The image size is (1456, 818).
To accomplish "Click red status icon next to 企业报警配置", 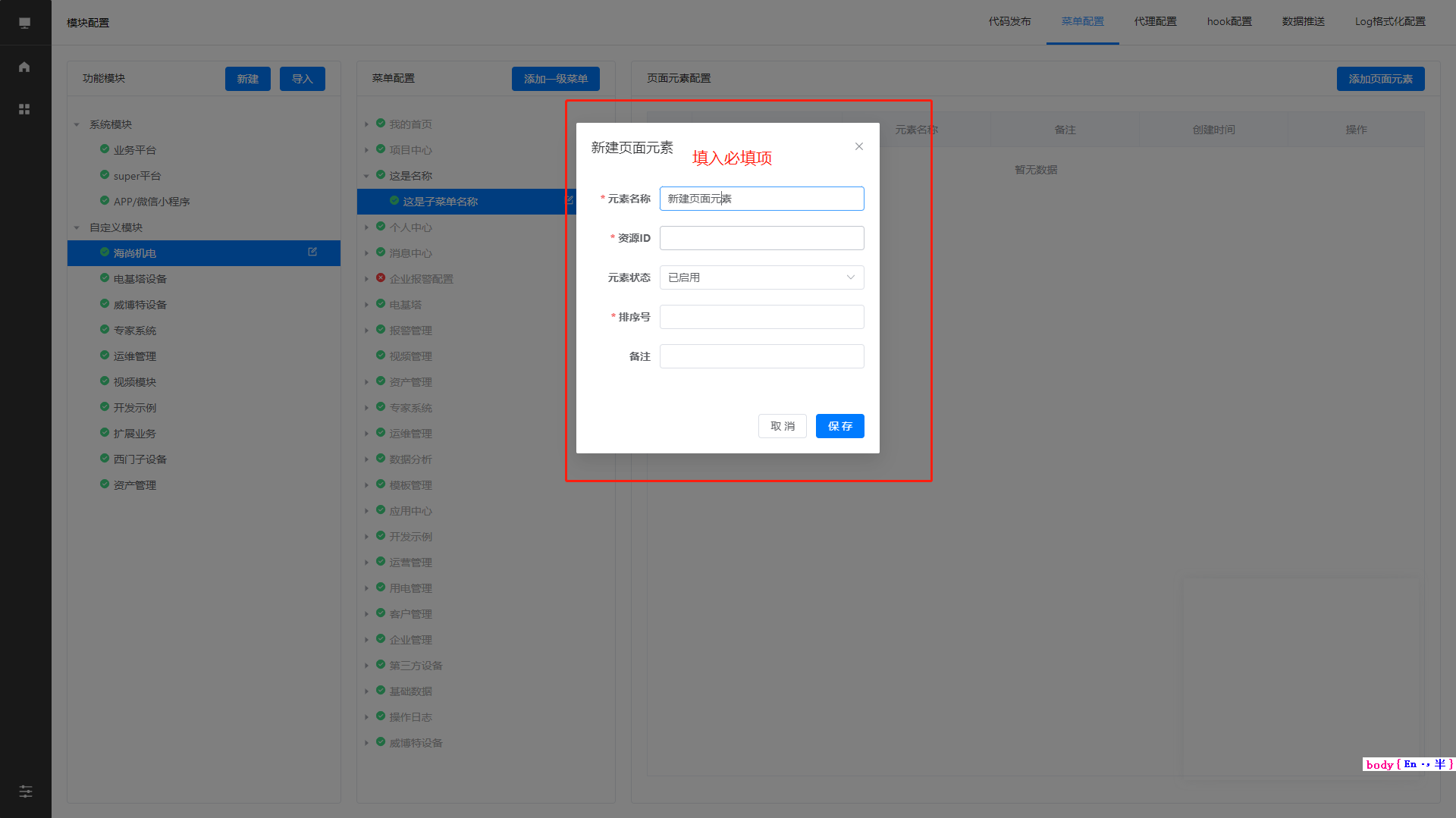I will pyautogui.click(x=381, y=277).
